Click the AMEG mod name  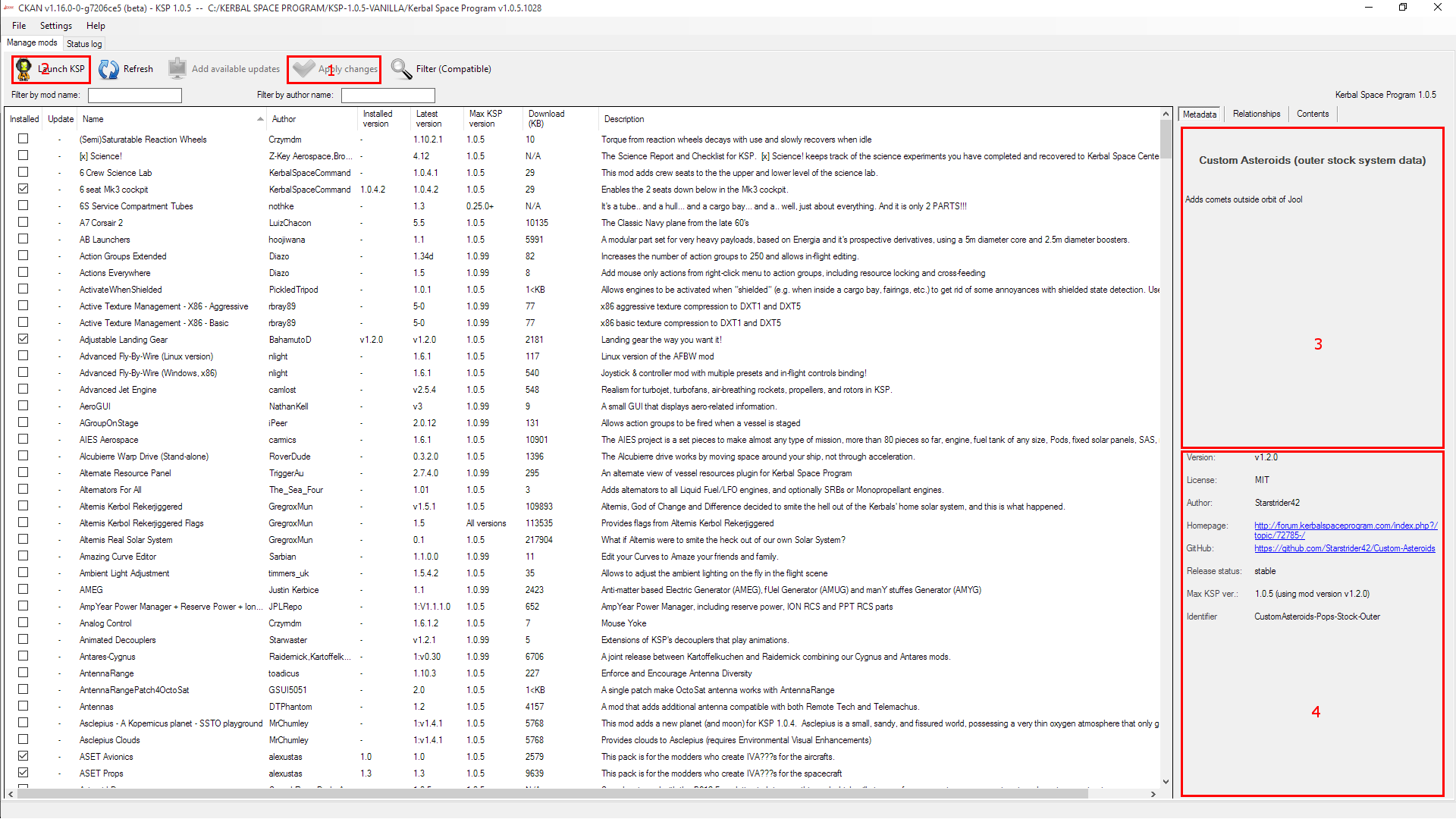point(91,590)
